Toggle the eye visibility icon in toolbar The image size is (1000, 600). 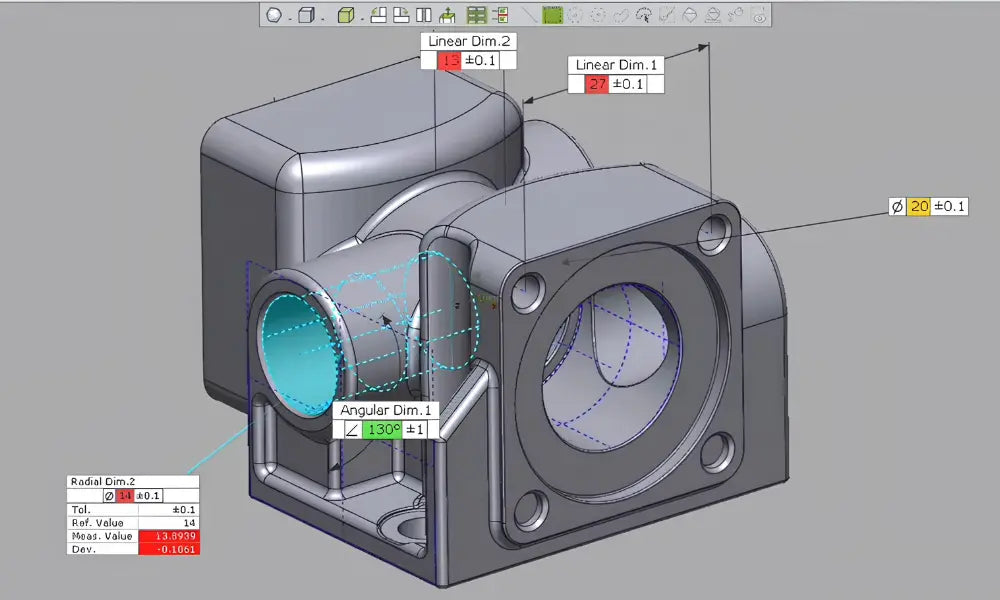[x=759, y=15]
